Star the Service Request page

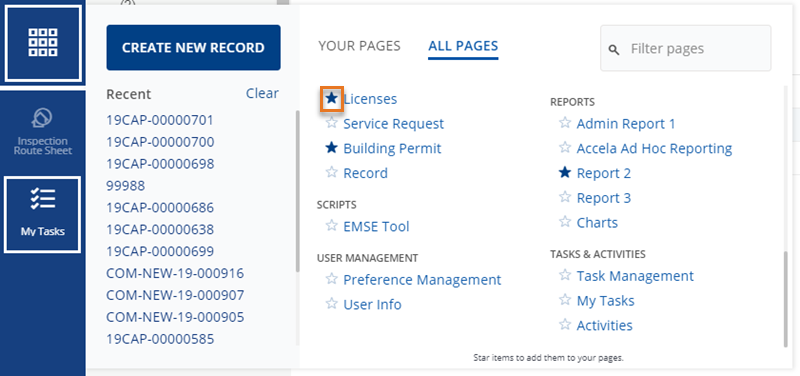click(x=332, y=123)
